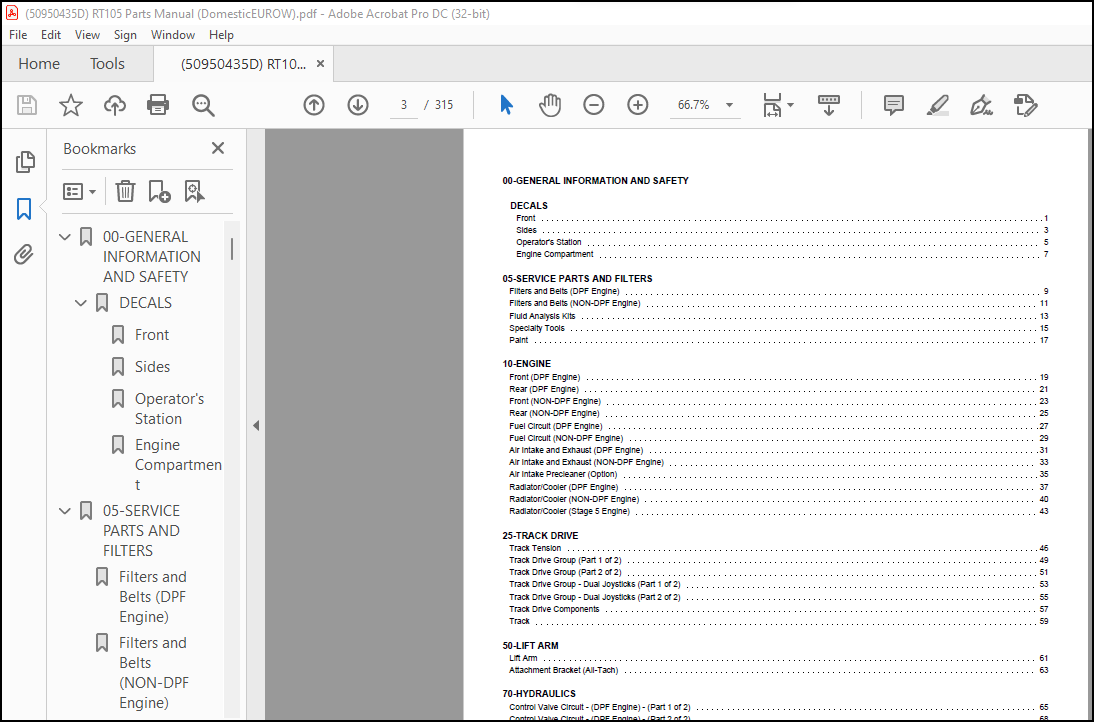Screen dimensions: 1094x722
Task: Select Filters and Belts (NON-DPF Engine) bookmark
Action: pyautogui.click(x=153, y=672)
